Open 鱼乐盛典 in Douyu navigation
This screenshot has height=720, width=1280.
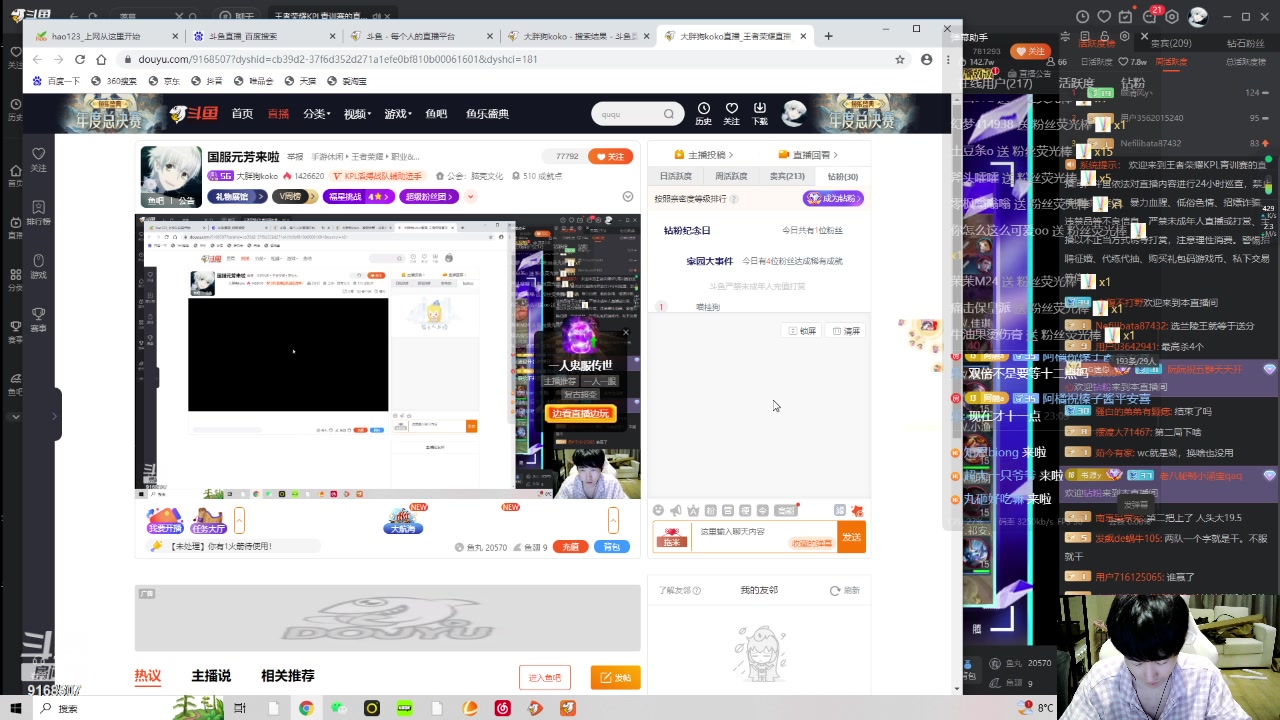pos(487,114)
